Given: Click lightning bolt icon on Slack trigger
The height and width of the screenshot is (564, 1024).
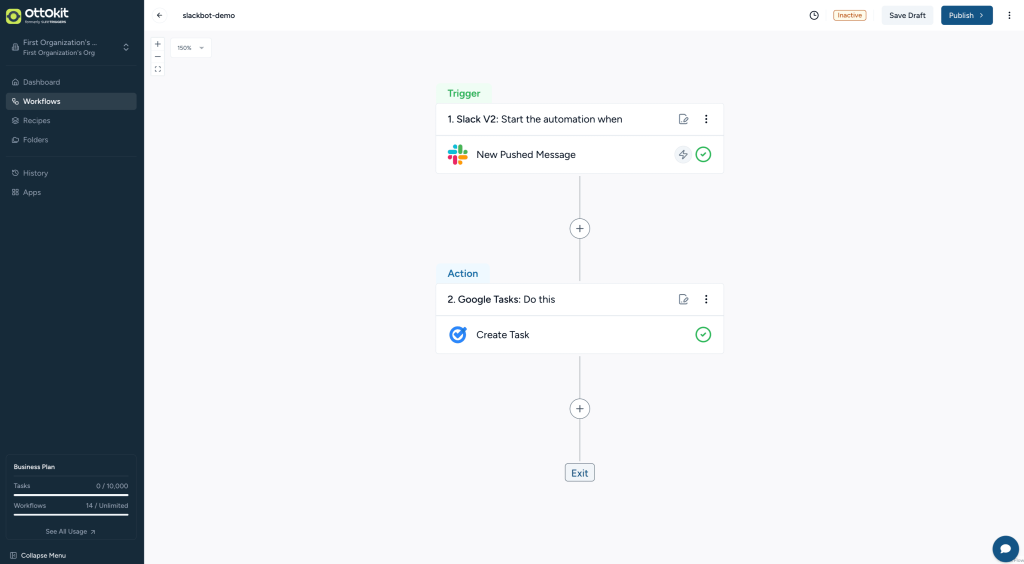Looking at the screenshot, I should click(x=683, y=155).
